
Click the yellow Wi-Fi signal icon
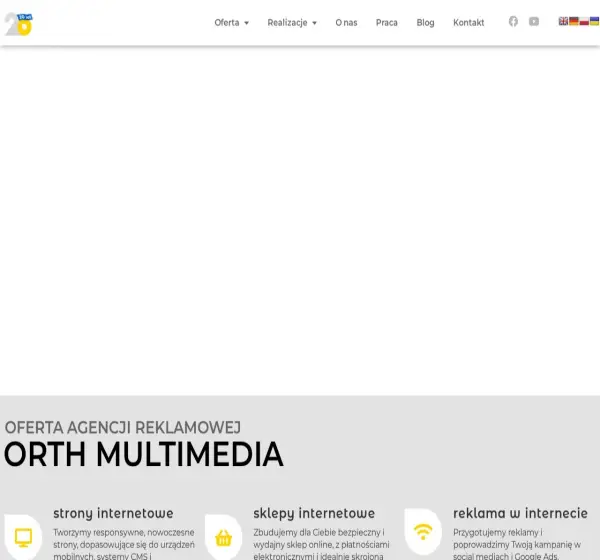423,532
